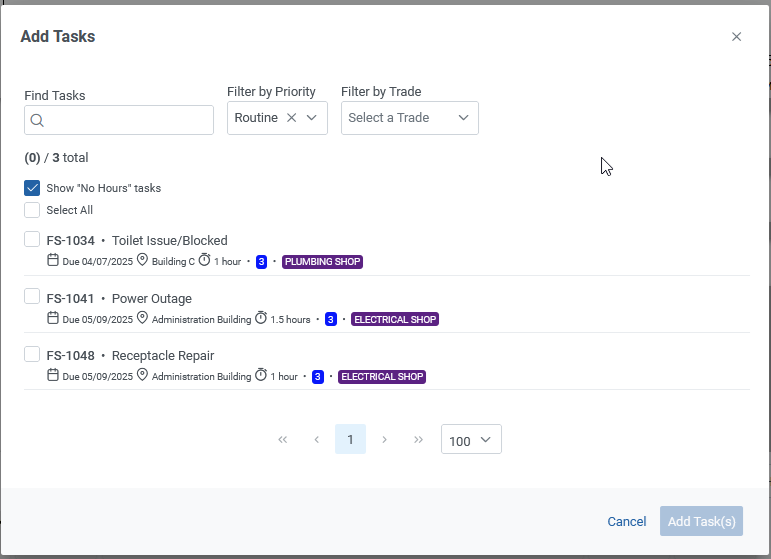
Task: Click the PLUMBING SHOP trade tag
Action: [x=322, y=262]
